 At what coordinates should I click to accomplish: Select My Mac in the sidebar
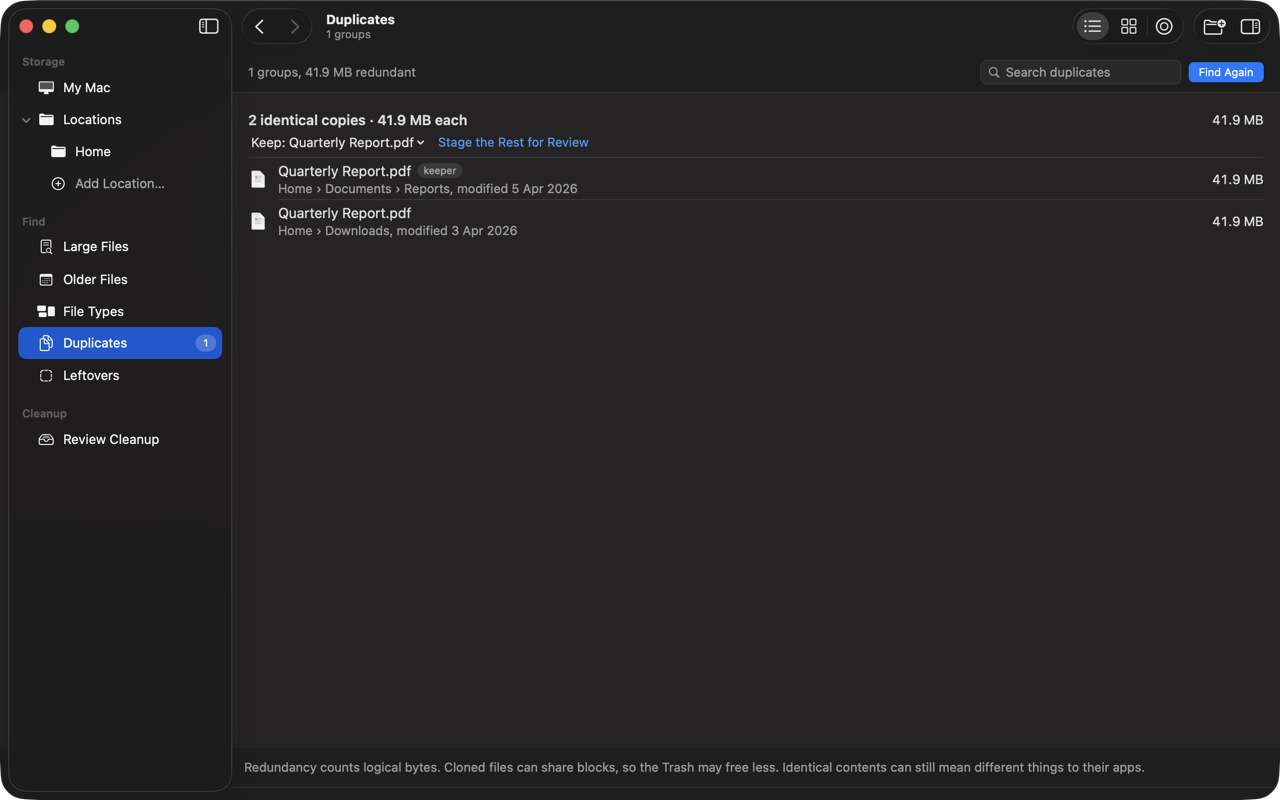pos(120,88)
